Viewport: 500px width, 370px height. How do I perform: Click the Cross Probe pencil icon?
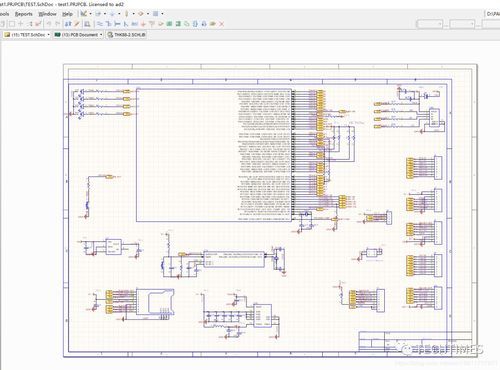click(77, 24)
